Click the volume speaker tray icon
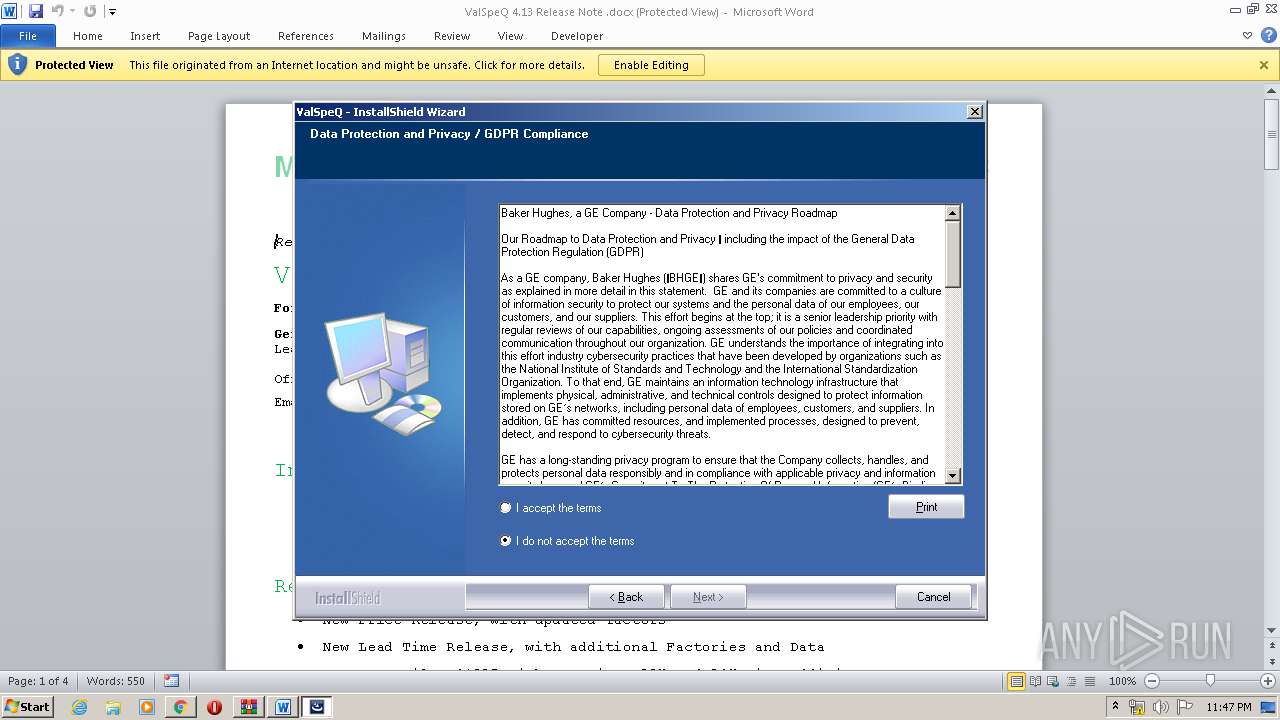 tap(1161, 707)
